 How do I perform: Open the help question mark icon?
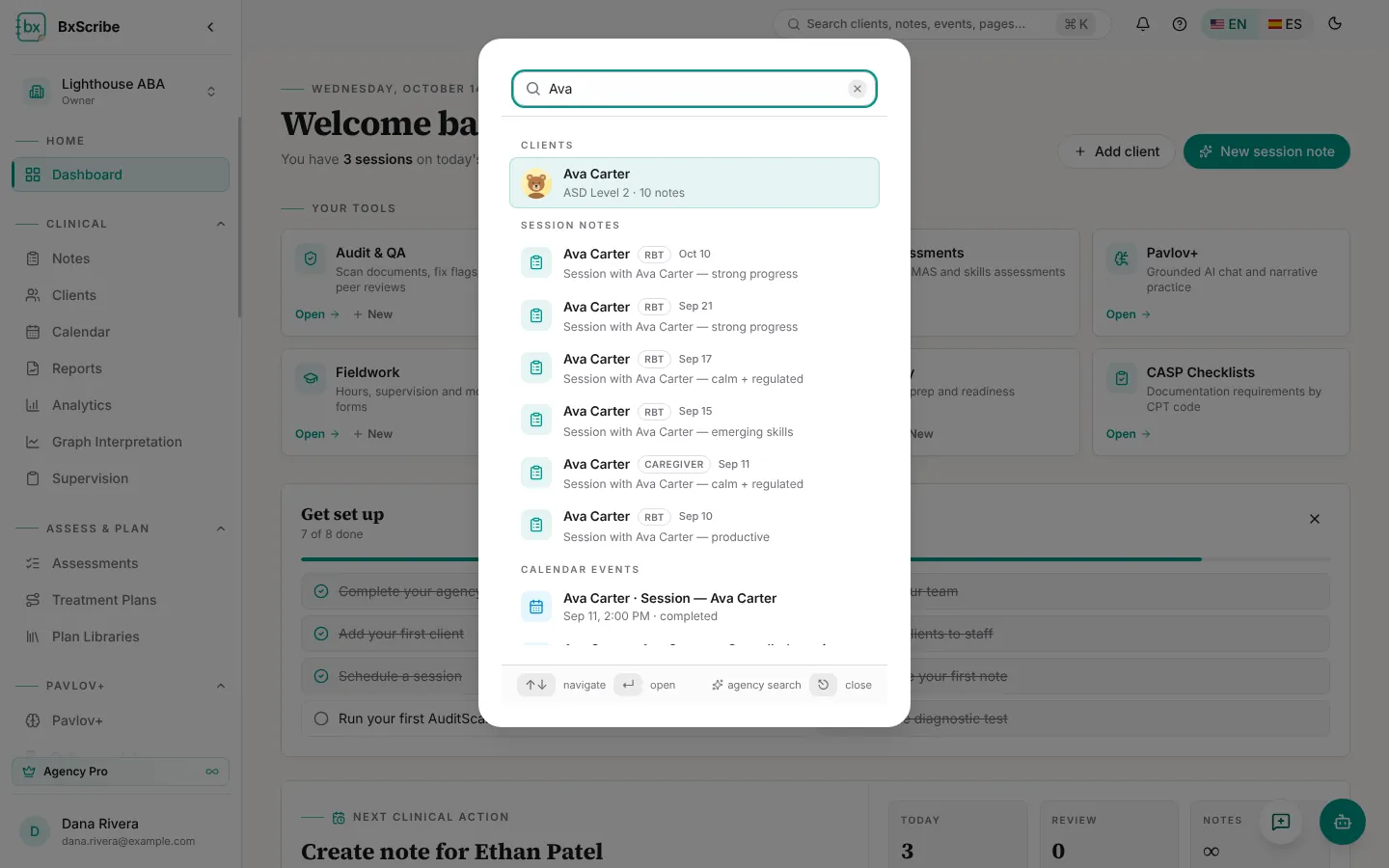[1180, 24]
